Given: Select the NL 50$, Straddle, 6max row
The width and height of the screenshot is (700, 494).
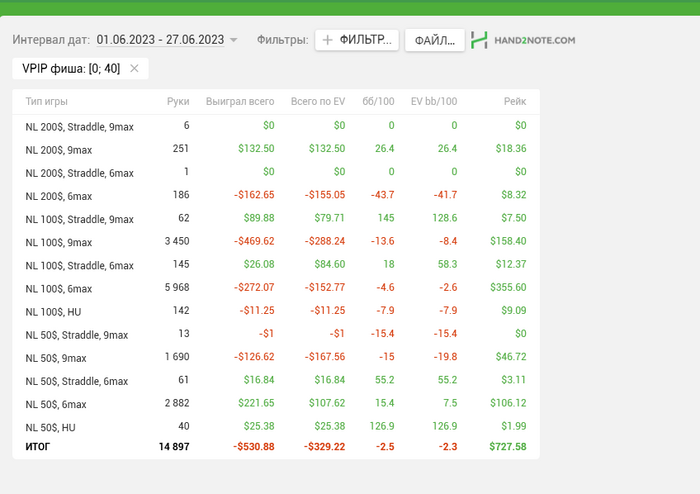Looking at the screenshot, I should pos(276,381).
